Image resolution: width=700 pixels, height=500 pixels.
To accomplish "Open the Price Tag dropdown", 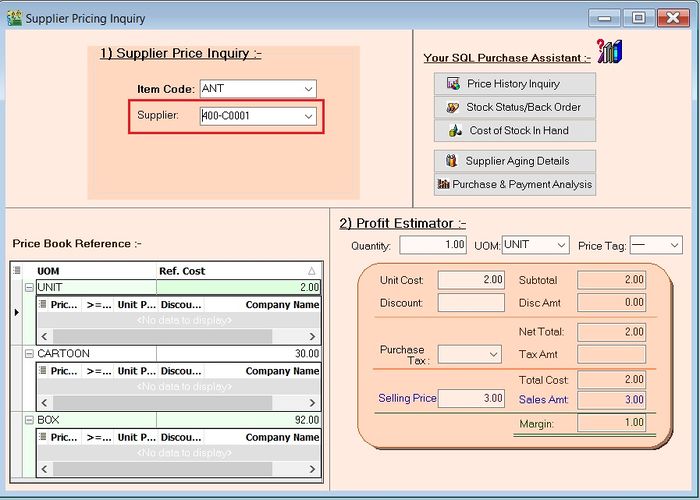I will (x=674, y=245).
